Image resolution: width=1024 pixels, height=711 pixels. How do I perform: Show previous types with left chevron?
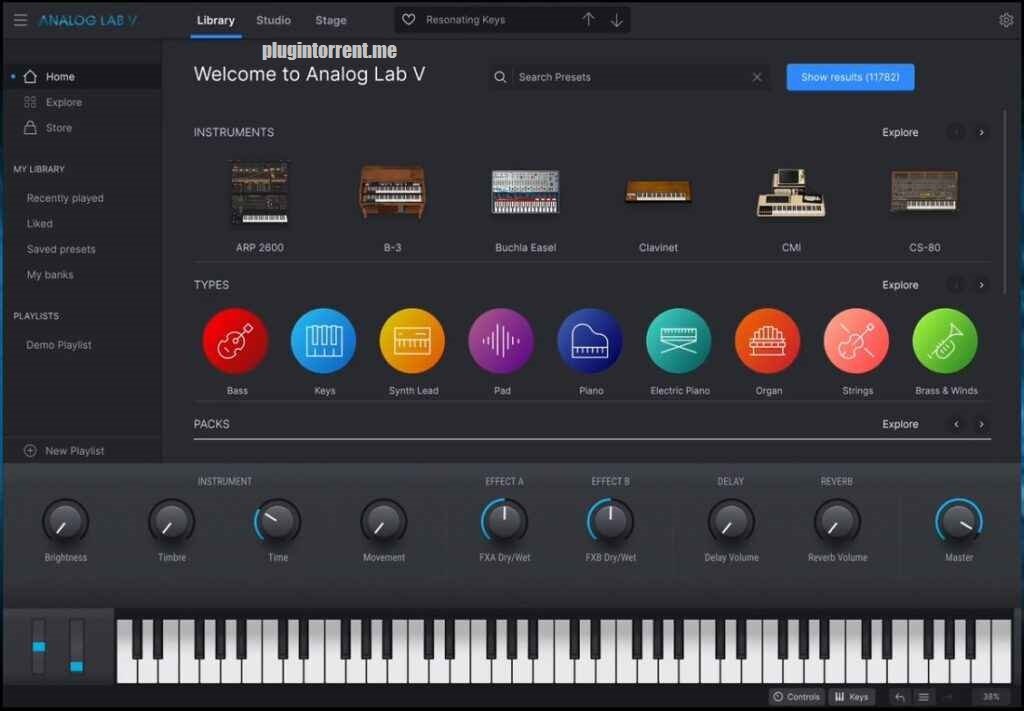point(956,285)
